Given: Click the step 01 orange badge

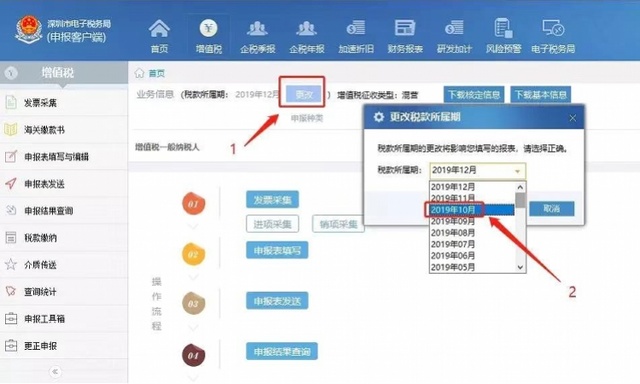Looking at the screenshot, I should [x=193, y=203].
